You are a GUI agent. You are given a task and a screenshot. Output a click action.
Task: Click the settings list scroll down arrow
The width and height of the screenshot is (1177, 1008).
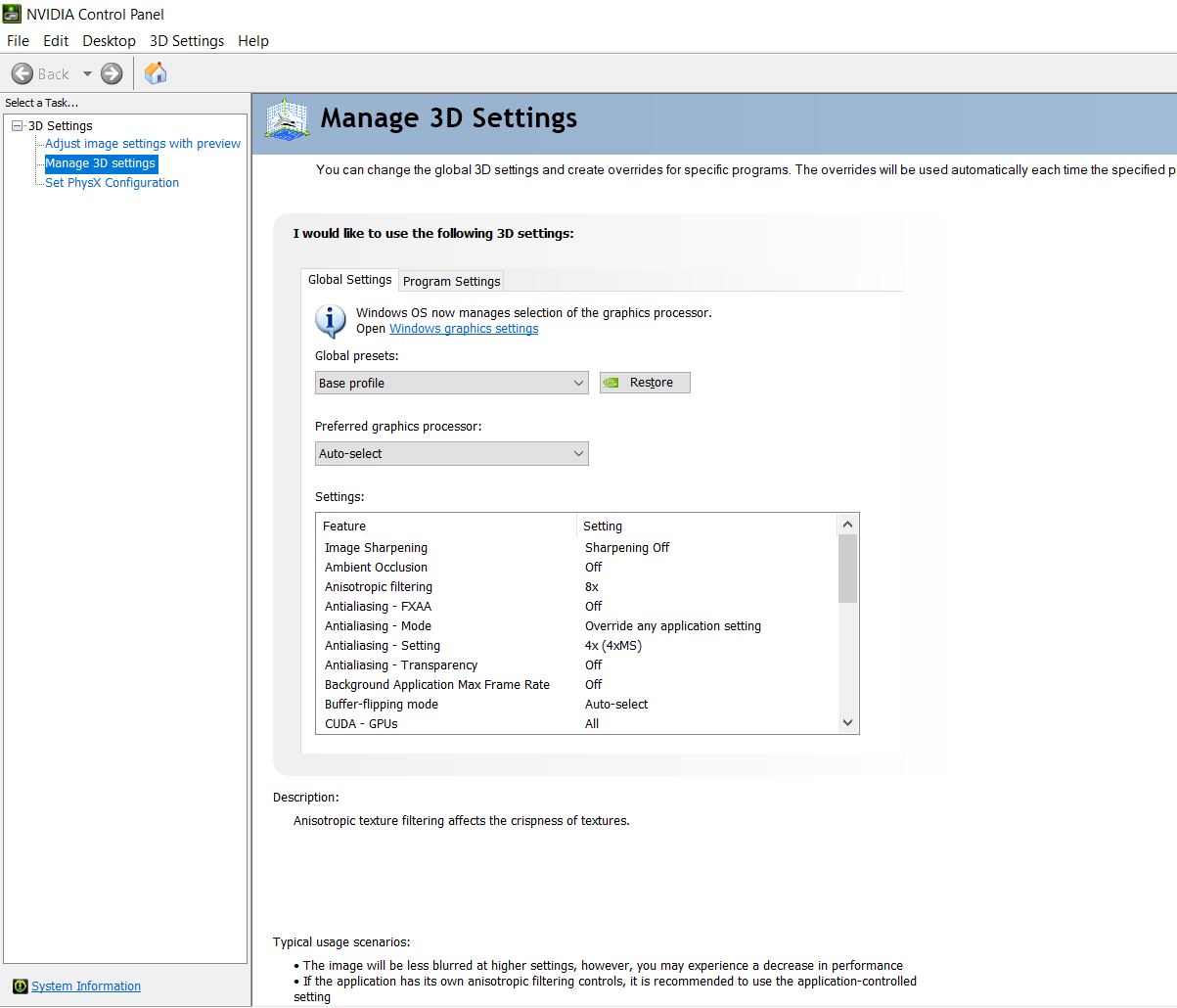[x=847, y=723]
